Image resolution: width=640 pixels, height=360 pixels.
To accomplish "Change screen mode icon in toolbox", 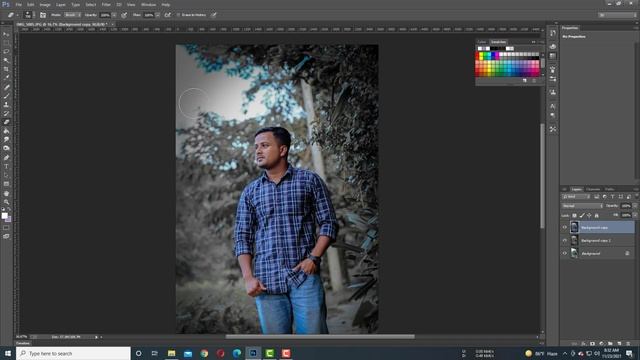I will click(6, 236).
